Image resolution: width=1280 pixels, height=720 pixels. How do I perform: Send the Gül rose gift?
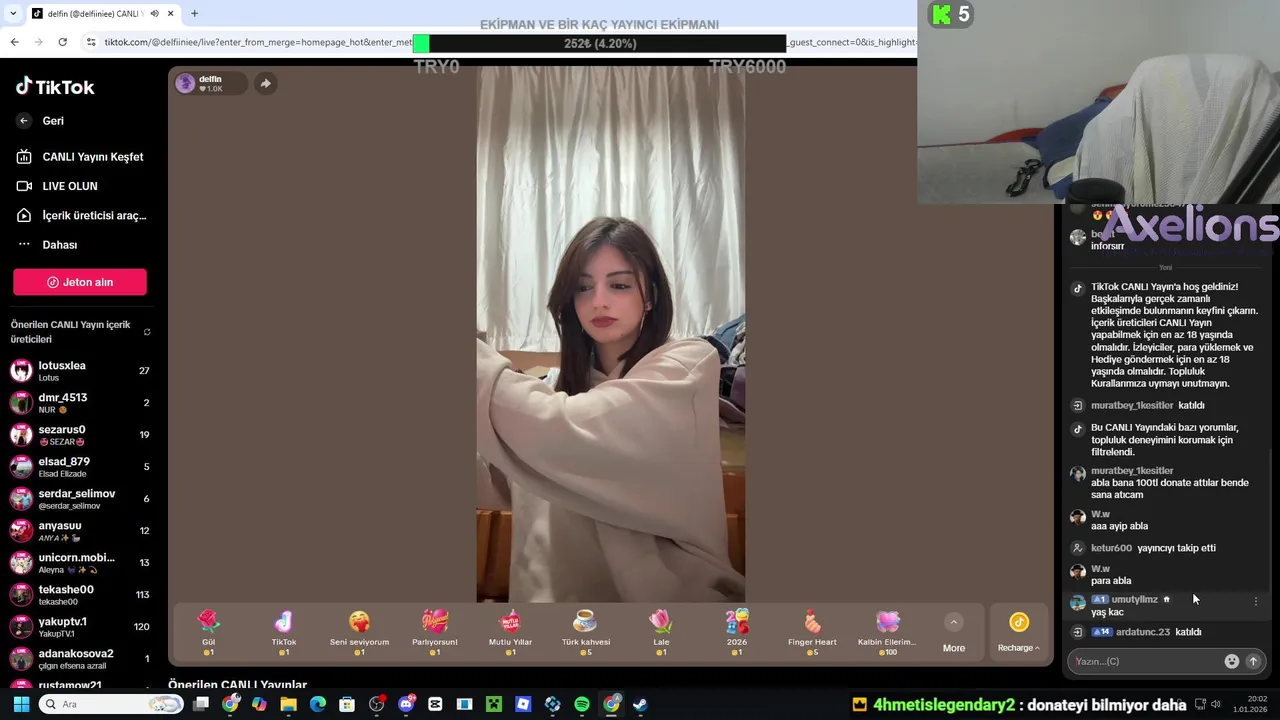pyautogui.click(x=208, y=633)
